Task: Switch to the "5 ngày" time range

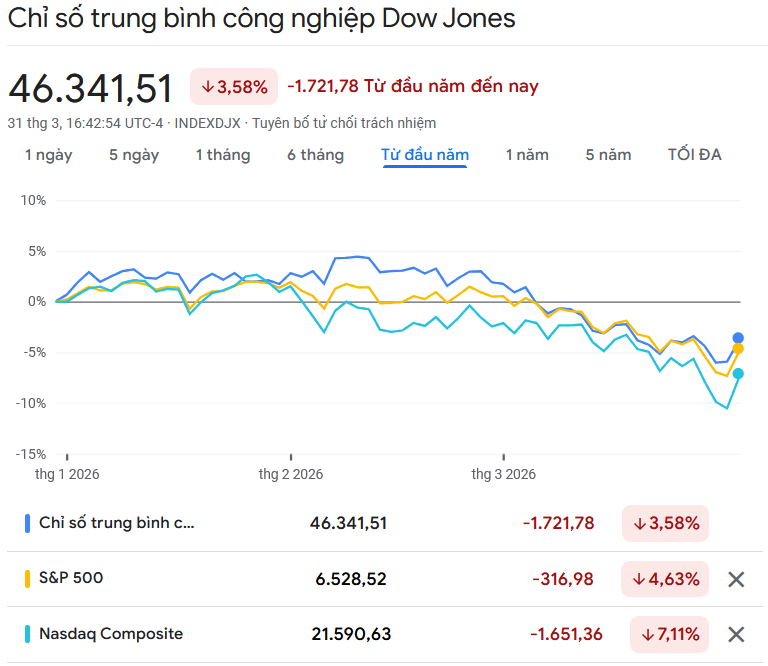Action: [134, 155]
